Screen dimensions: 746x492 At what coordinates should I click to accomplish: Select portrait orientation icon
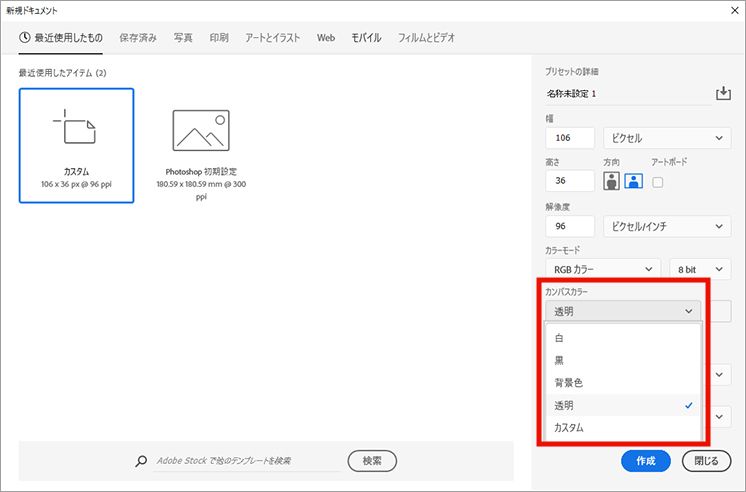pyautogui.click(x=611, y=181)
